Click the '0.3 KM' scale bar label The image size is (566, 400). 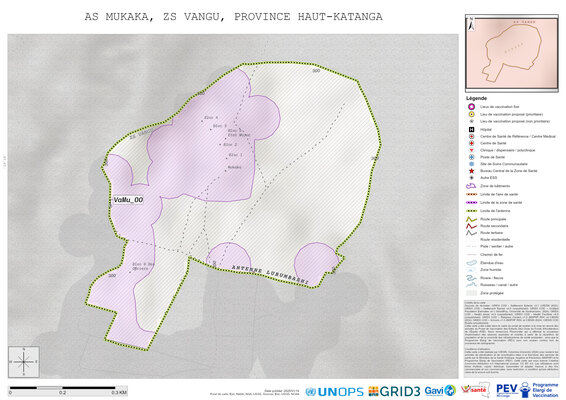[119, 392]
